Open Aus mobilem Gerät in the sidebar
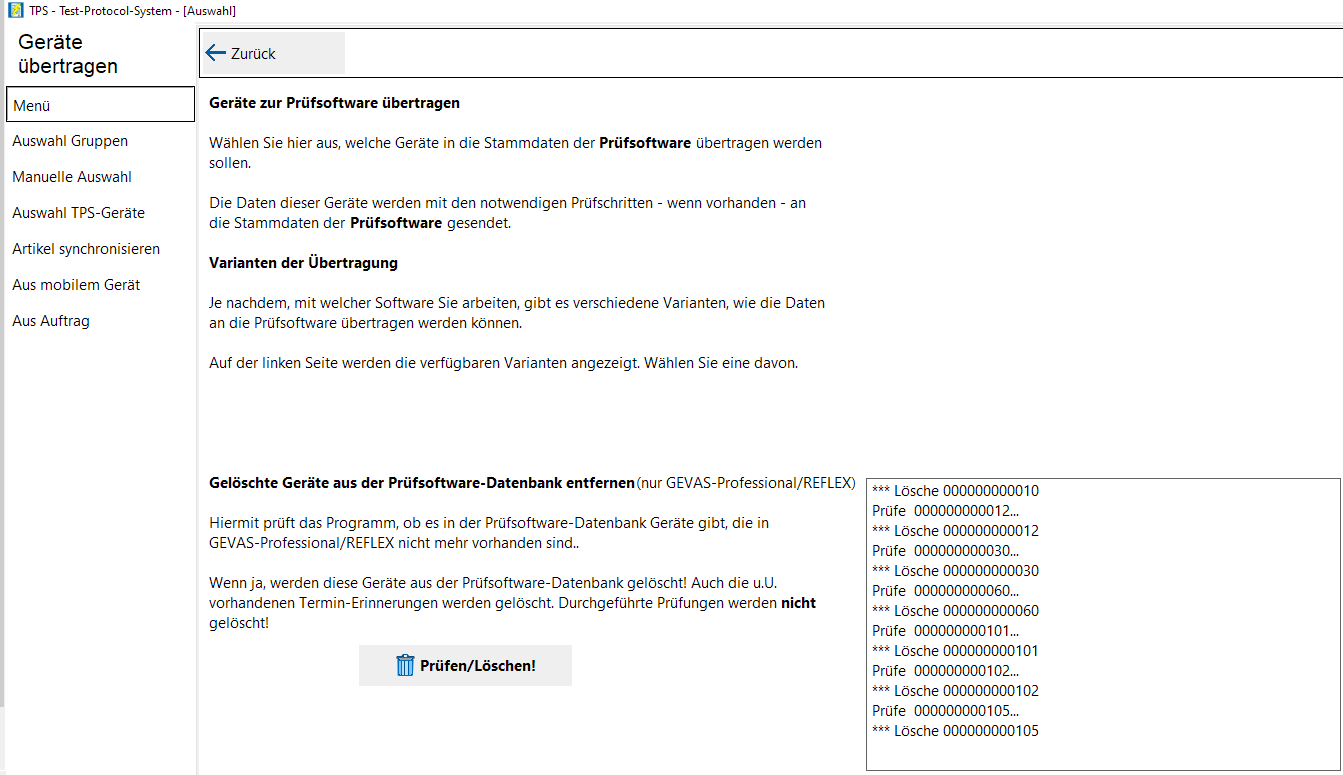1343x775 pixels. (x=76, y=285)
